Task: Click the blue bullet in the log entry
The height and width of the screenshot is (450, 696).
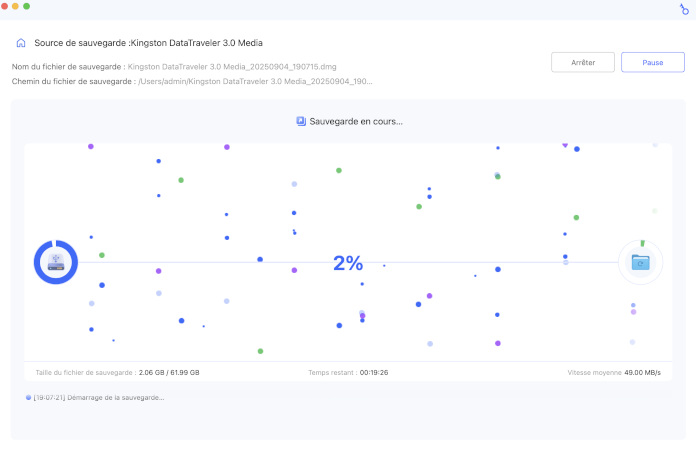Action: point(29,398)
